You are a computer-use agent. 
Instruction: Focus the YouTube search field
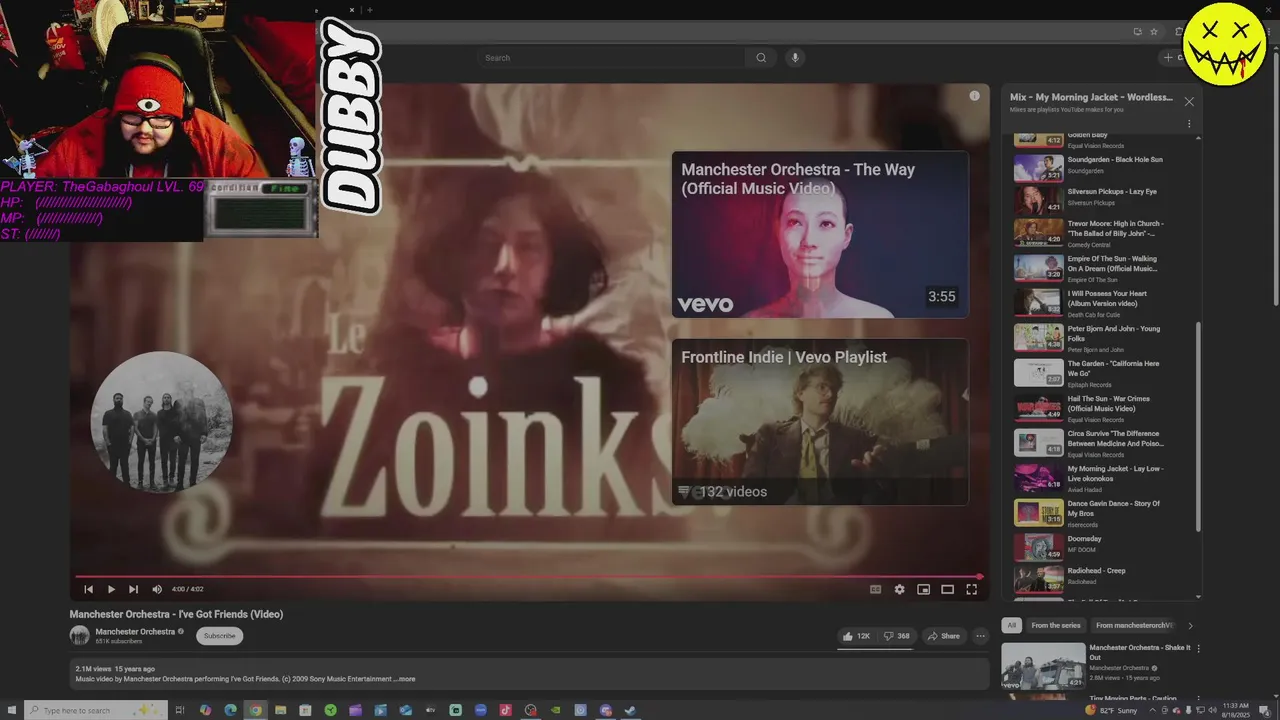pyautogui.click(x=612, y=58)
